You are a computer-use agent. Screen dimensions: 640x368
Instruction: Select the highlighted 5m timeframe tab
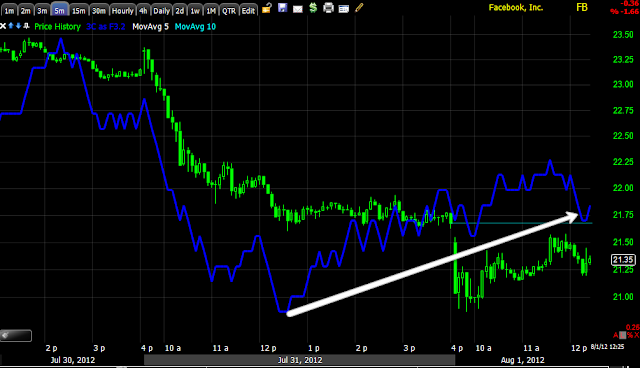coord(60,10)
